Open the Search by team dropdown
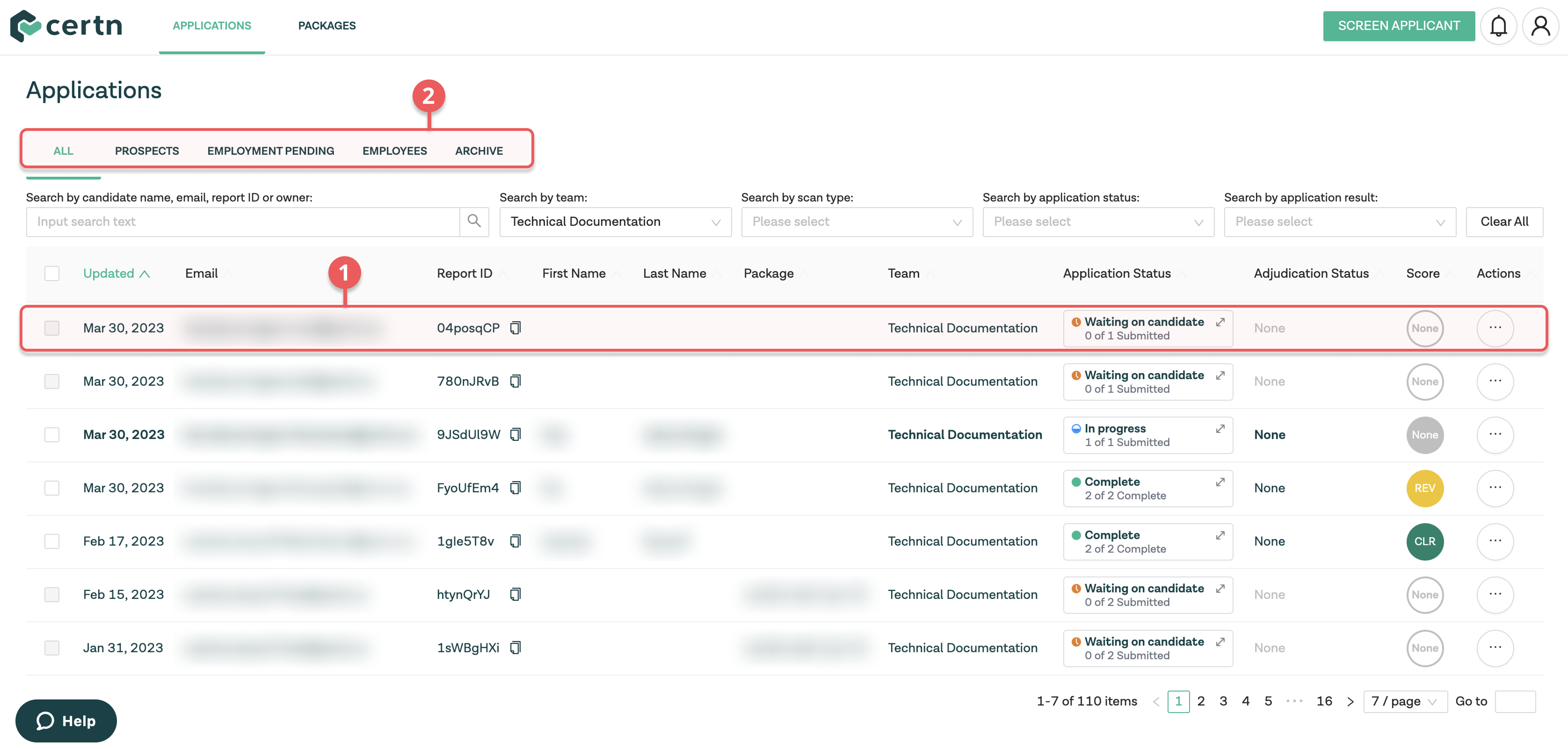 point(615,222)
